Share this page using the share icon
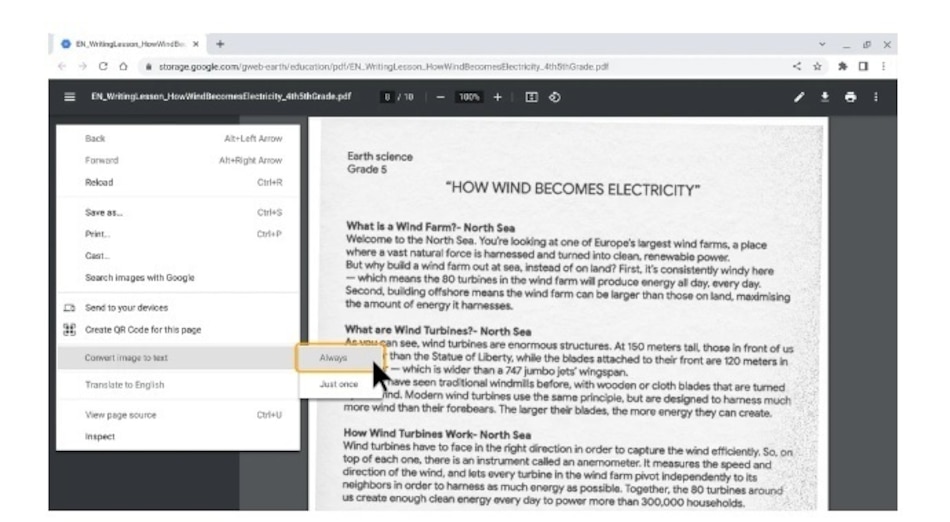The height and width of the screenshot is (522, 950). (797, 66)
